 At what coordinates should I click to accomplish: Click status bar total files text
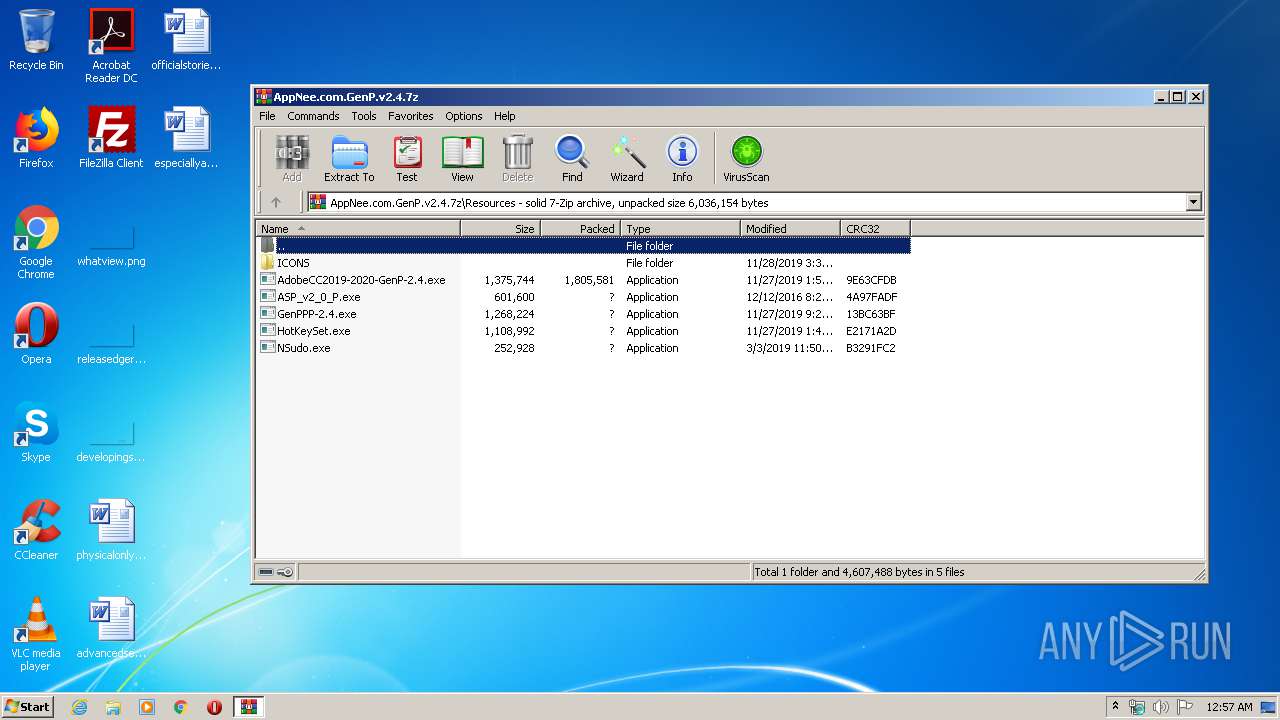tap(859, 572)
